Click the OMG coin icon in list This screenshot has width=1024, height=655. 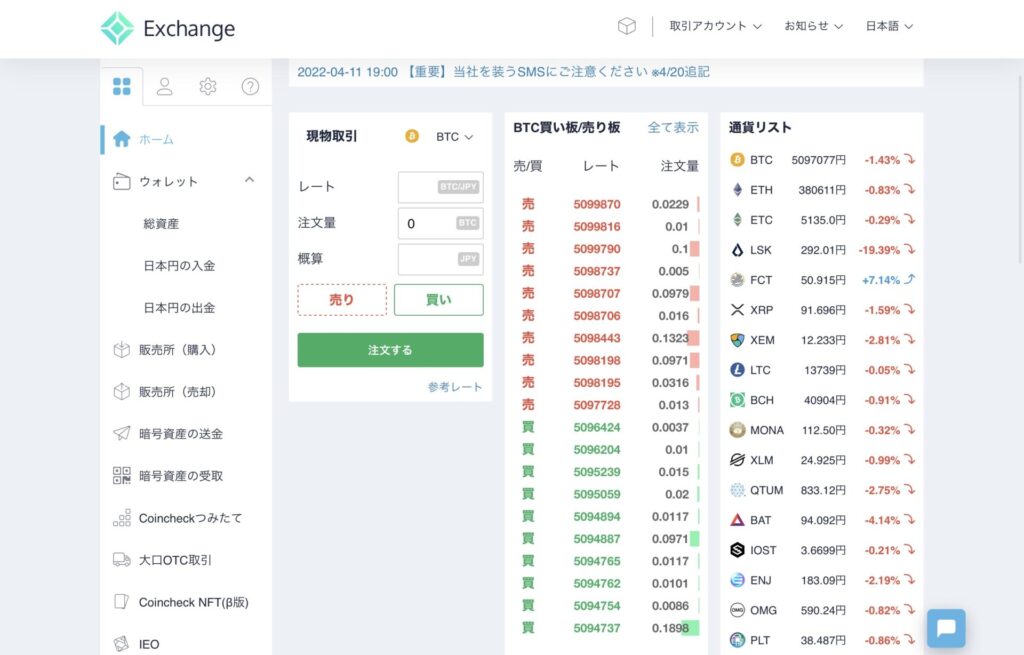click(x=737, y=610)
